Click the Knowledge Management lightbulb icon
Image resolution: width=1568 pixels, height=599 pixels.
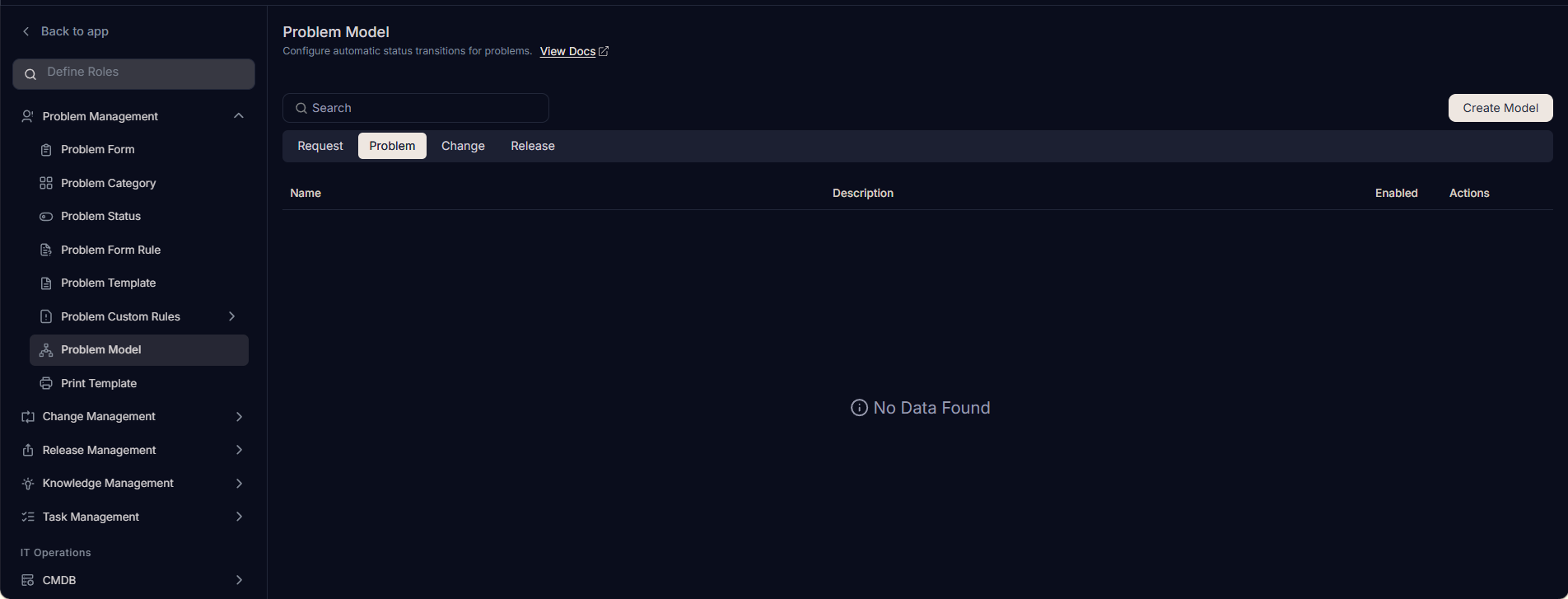[x=28, y=484]
